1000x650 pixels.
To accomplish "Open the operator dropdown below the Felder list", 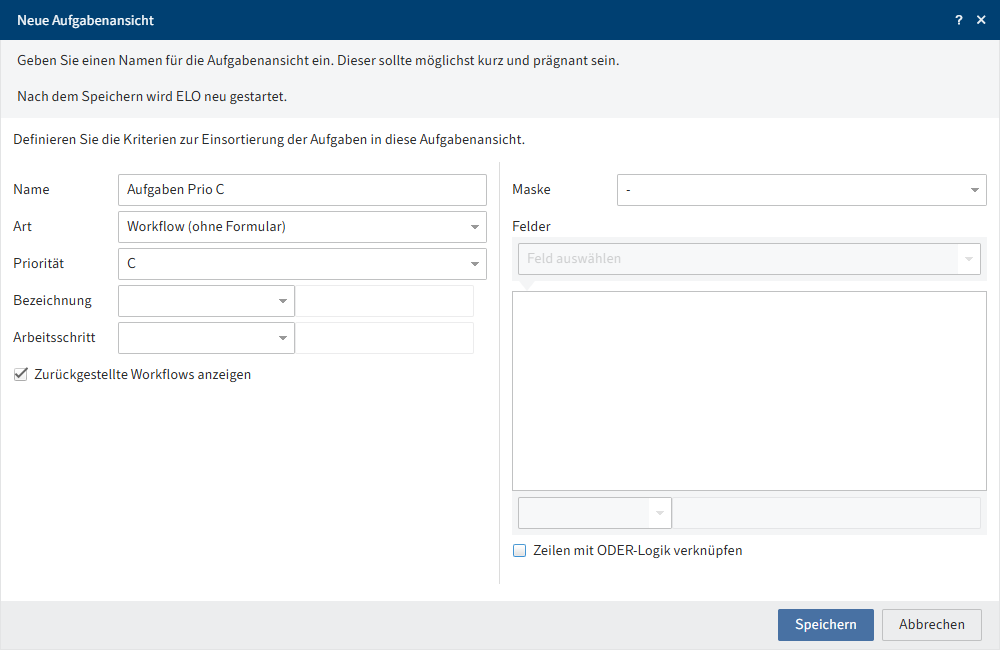I will click(x=595, y=513).
